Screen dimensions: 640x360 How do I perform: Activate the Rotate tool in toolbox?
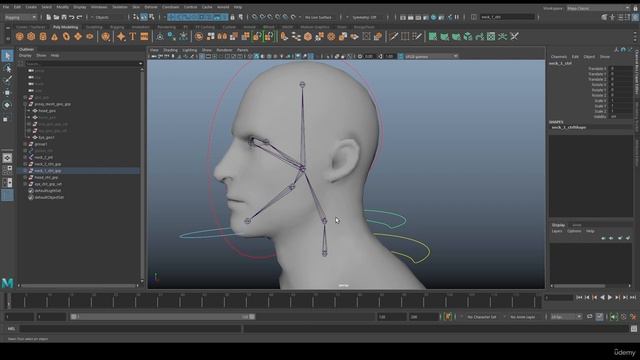[7, 105]
